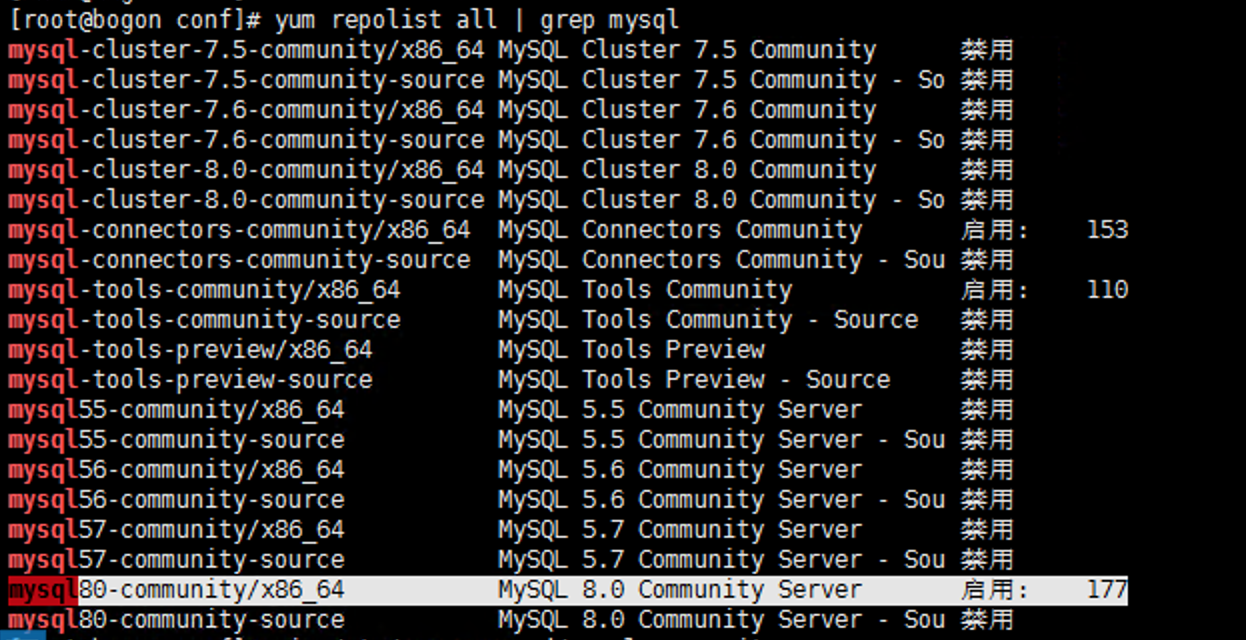Click the 禁用 status of mysql55-community repo
The image size is (1246, 640).
987,409
